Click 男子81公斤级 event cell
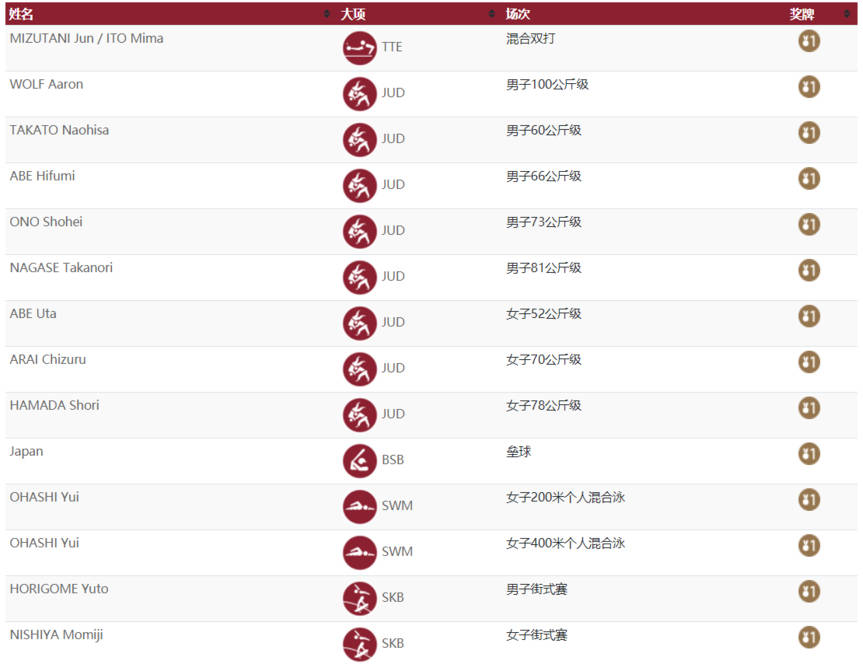863x666 pixels. 543,268
